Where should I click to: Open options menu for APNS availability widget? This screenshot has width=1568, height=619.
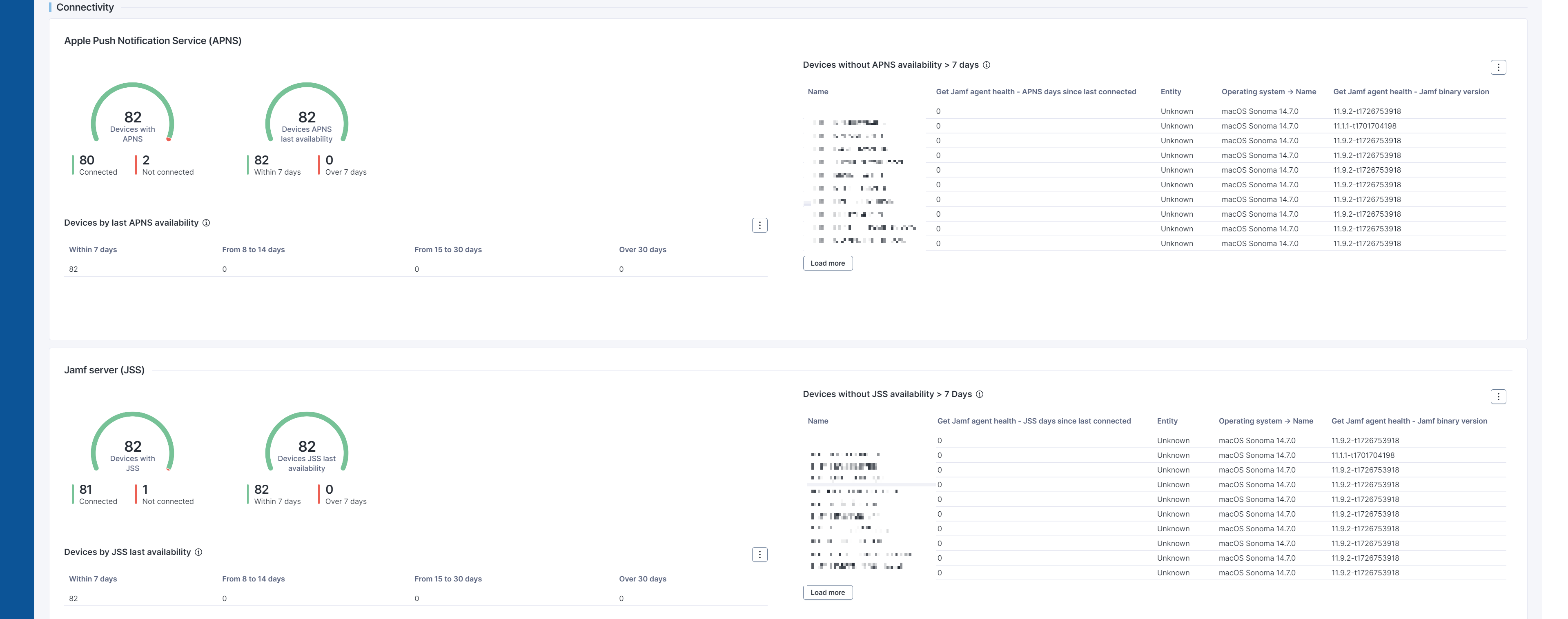tap(759, 226)
